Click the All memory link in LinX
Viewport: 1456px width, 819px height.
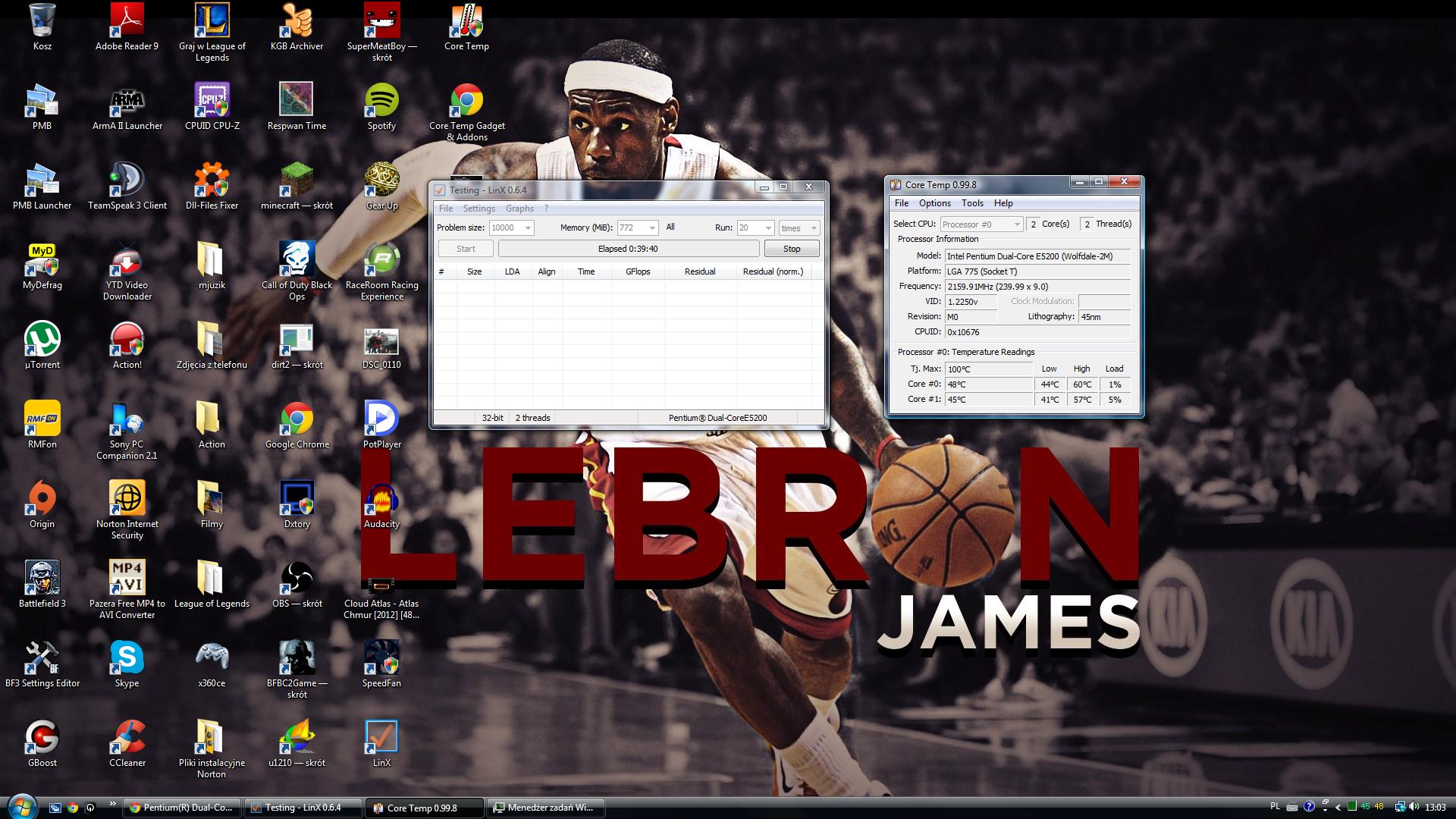pyautogui.click(x=670, y=227)
